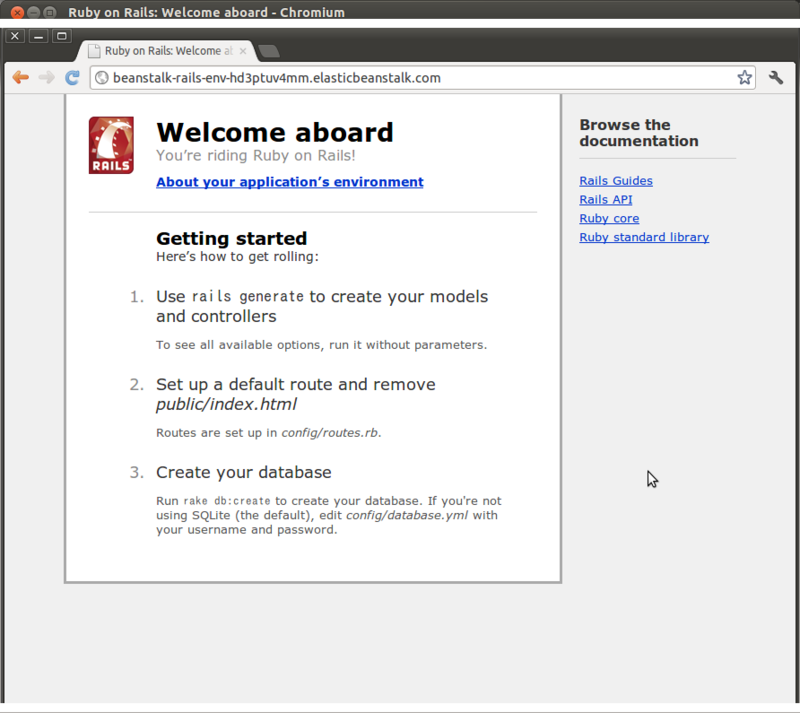Click "Here's how to get rolling:" text
800x713 pixels.
tap(237, 257)
